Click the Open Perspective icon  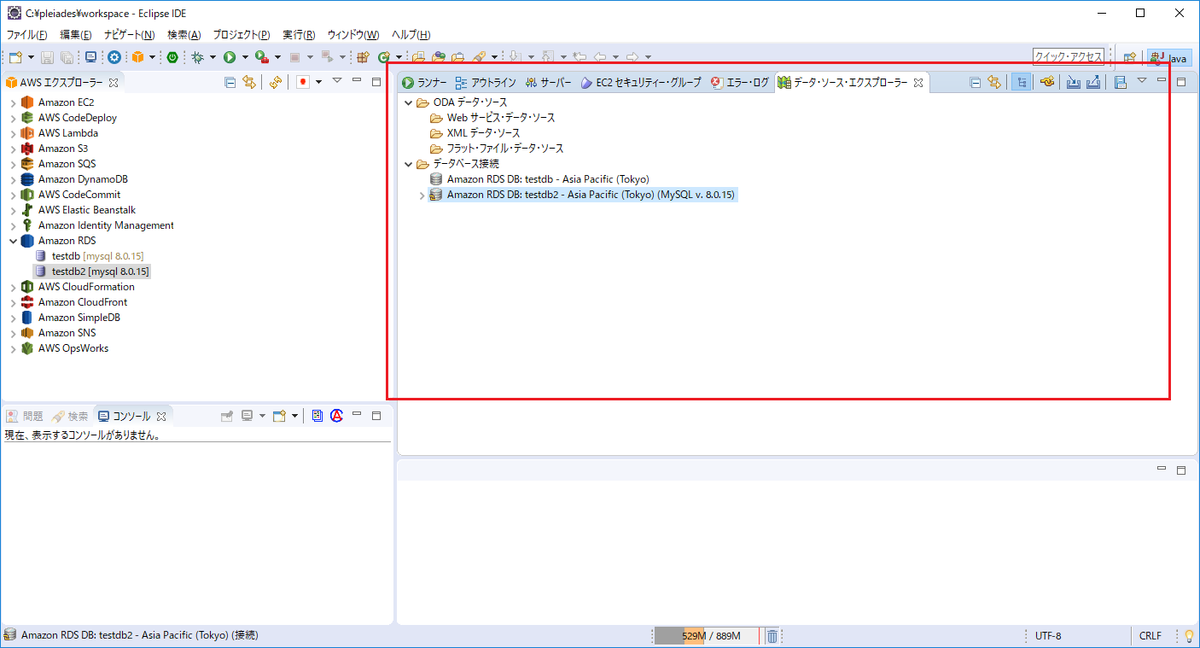click(1129, 58)
